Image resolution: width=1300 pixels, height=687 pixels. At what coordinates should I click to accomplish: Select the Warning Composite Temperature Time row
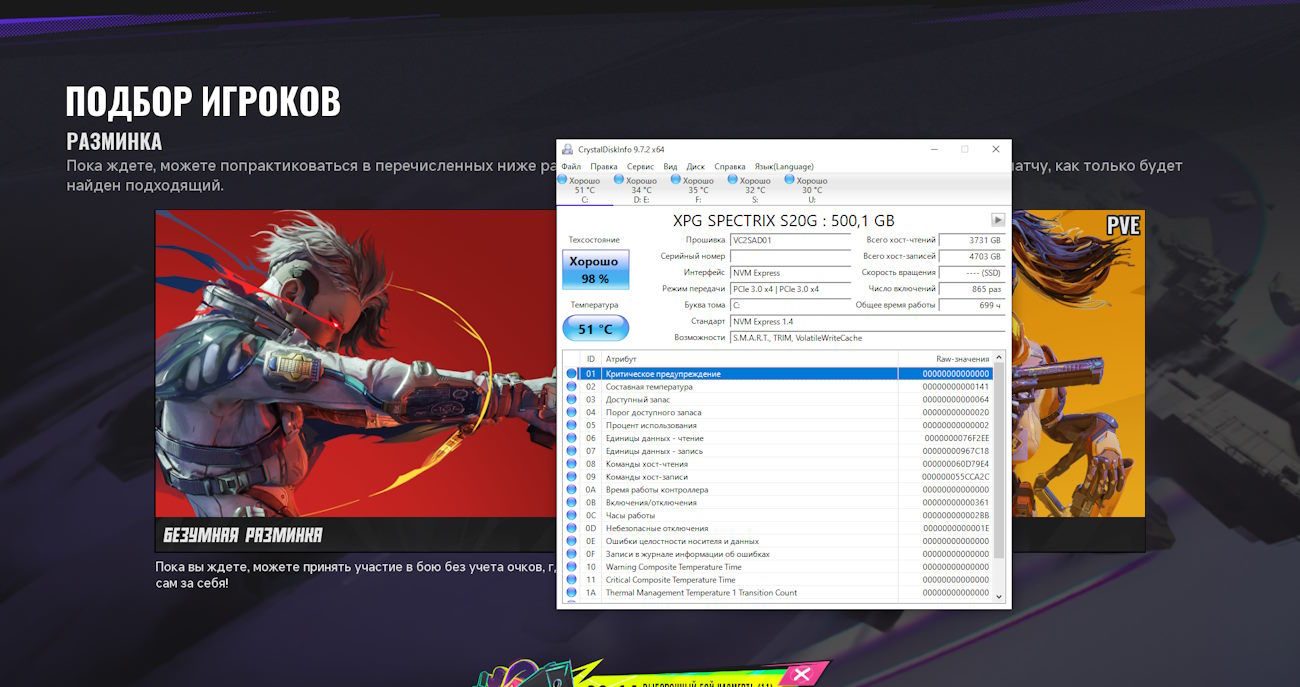[x=777, y=567]
